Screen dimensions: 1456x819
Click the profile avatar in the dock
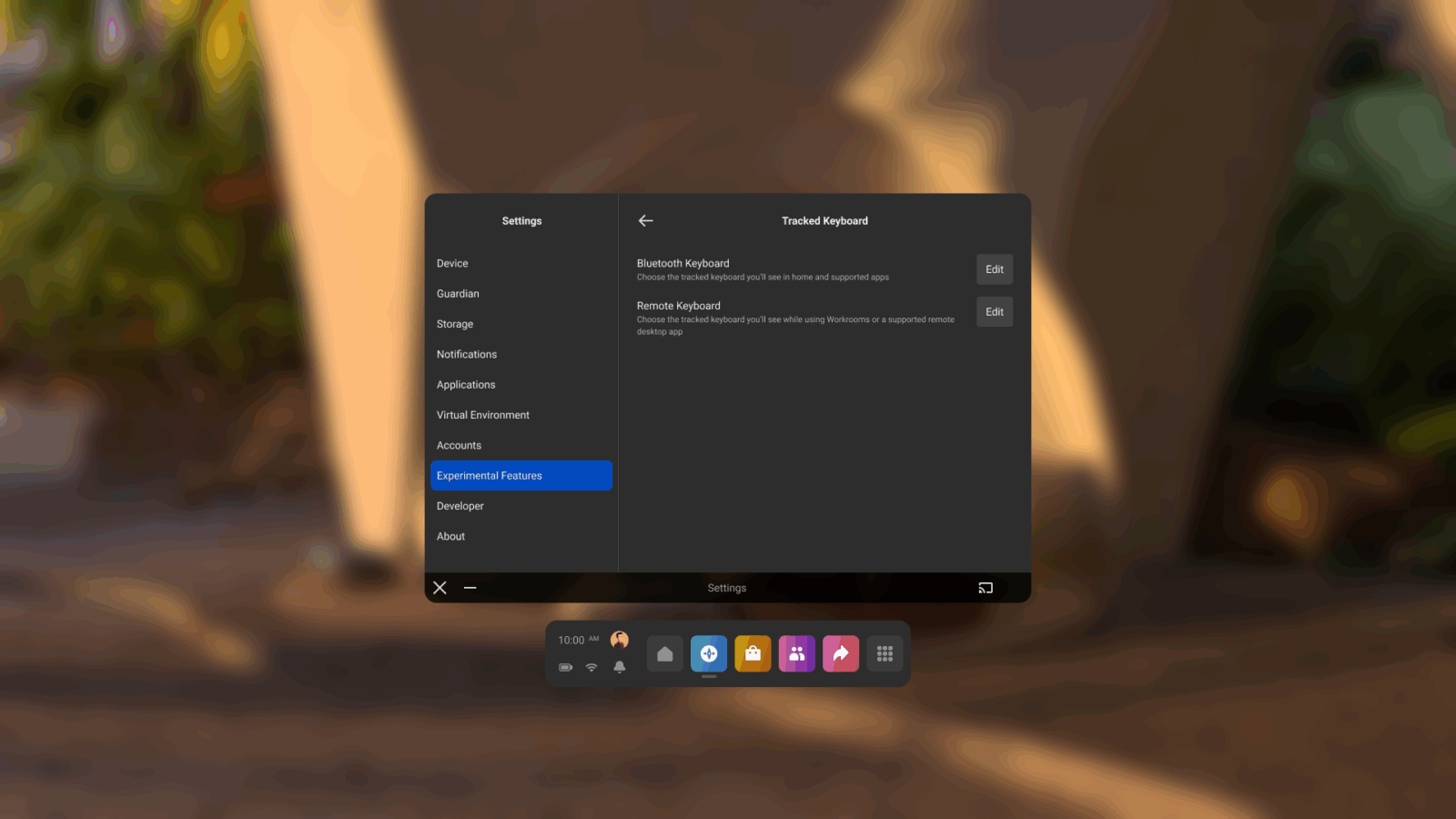tap(620, 640)
